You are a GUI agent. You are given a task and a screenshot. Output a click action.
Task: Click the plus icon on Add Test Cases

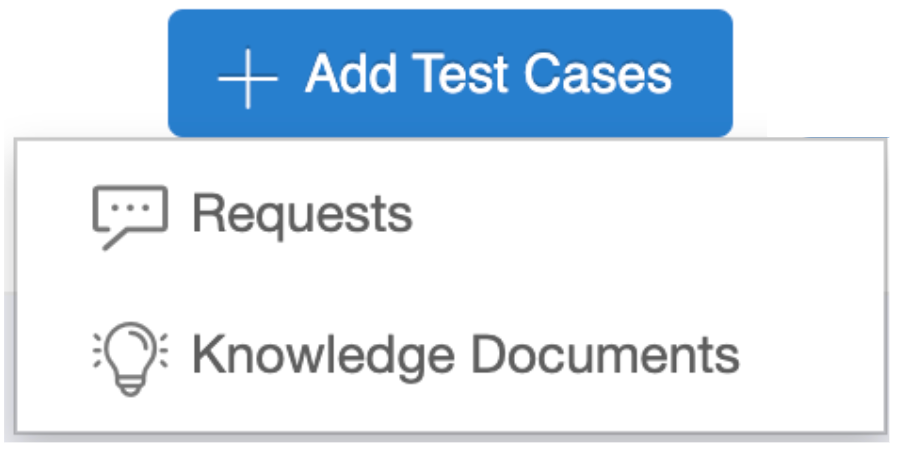247,76
